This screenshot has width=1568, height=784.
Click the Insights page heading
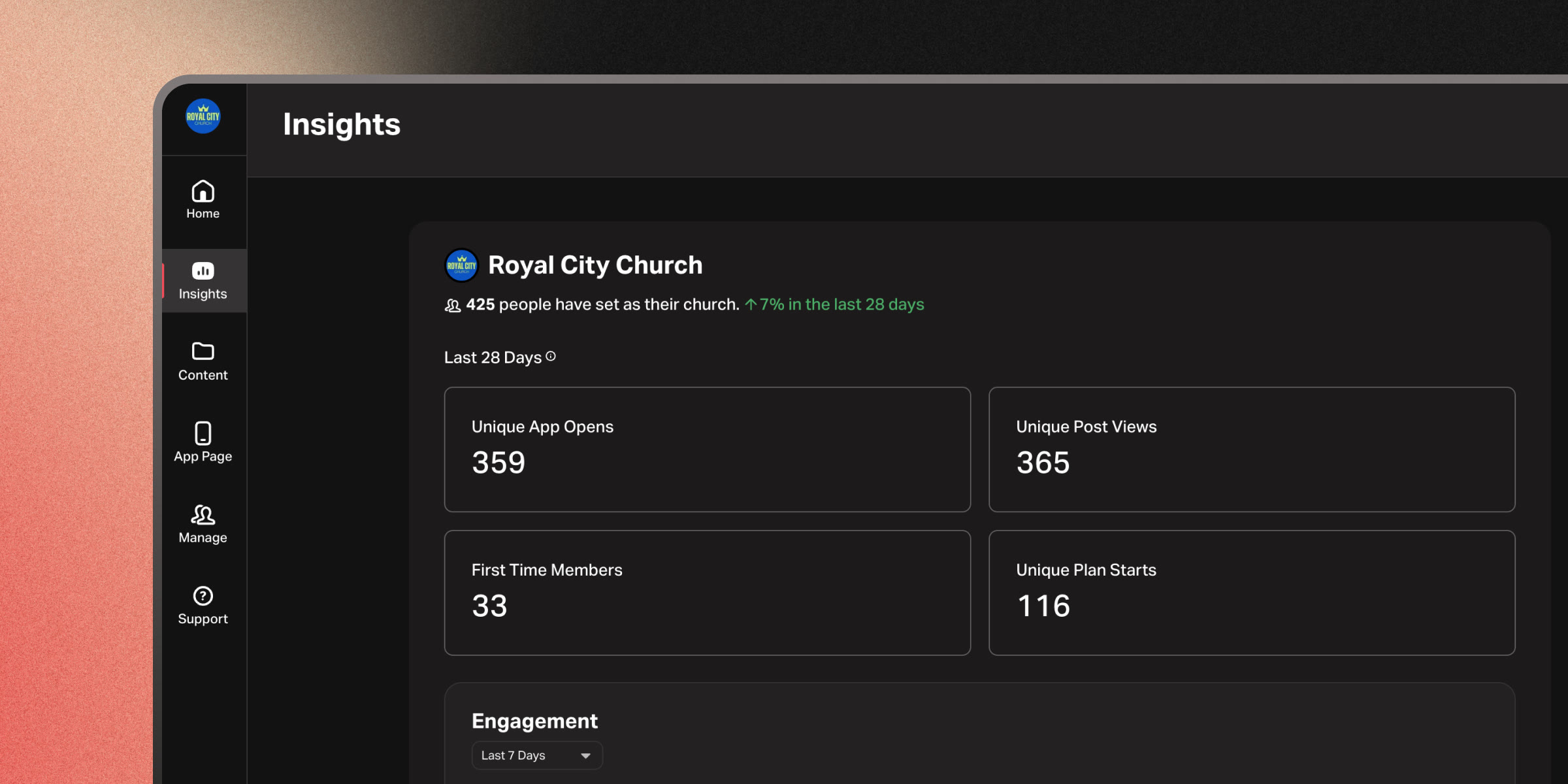[x=342, y=124]
